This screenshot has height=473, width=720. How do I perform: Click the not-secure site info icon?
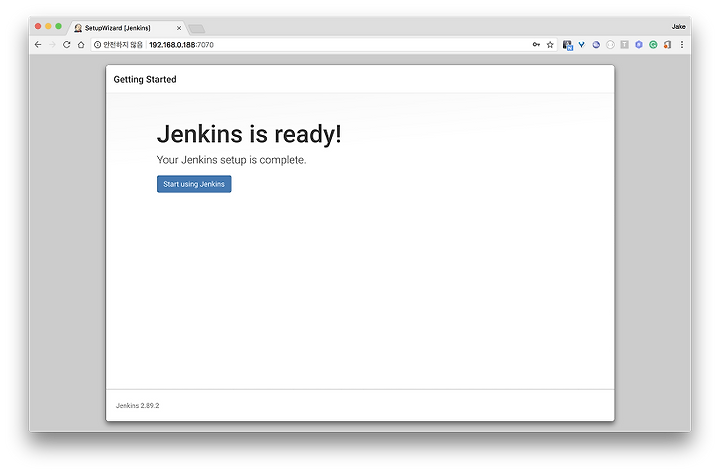pyautogui.click(x=97, y=45)
